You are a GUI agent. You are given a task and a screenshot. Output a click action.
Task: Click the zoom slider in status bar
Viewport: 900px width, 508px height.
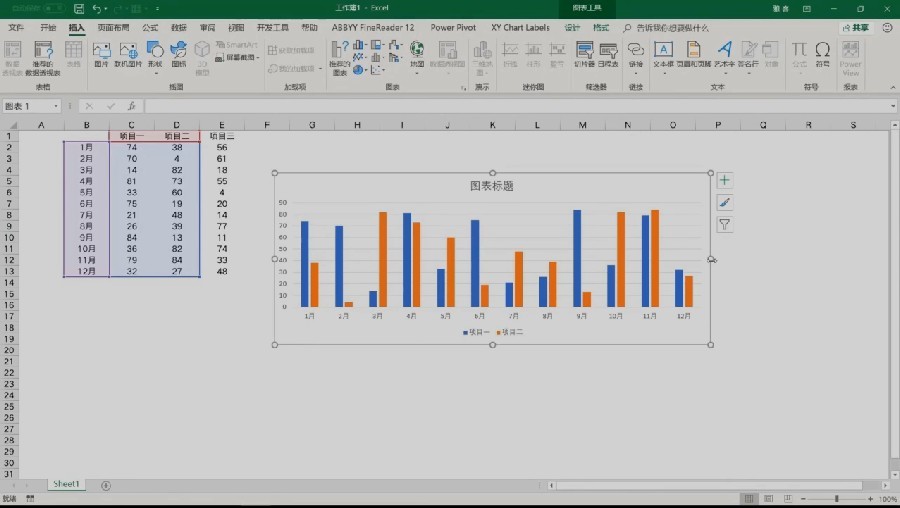[837, 499]
